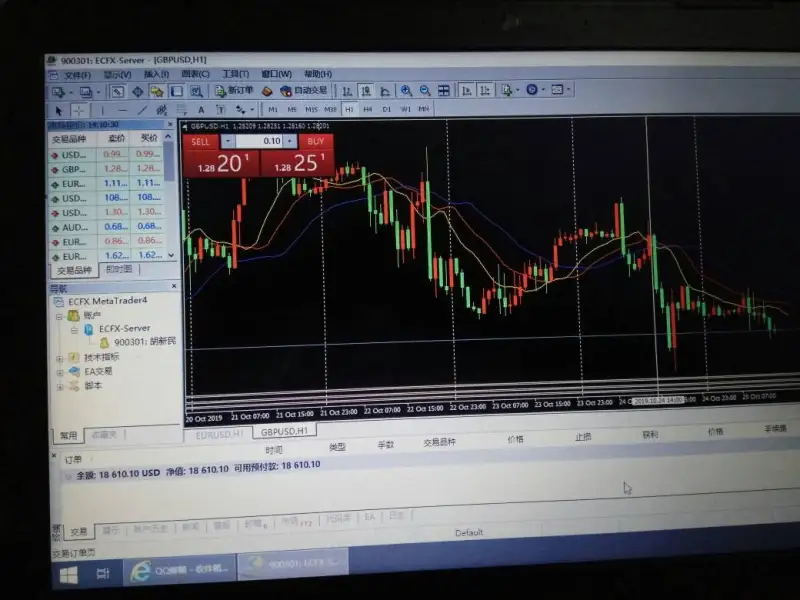Expand the EA交易 tree node
Image resolution: width=800 pixels, height=600 pixels.
(x=60, y=371)
